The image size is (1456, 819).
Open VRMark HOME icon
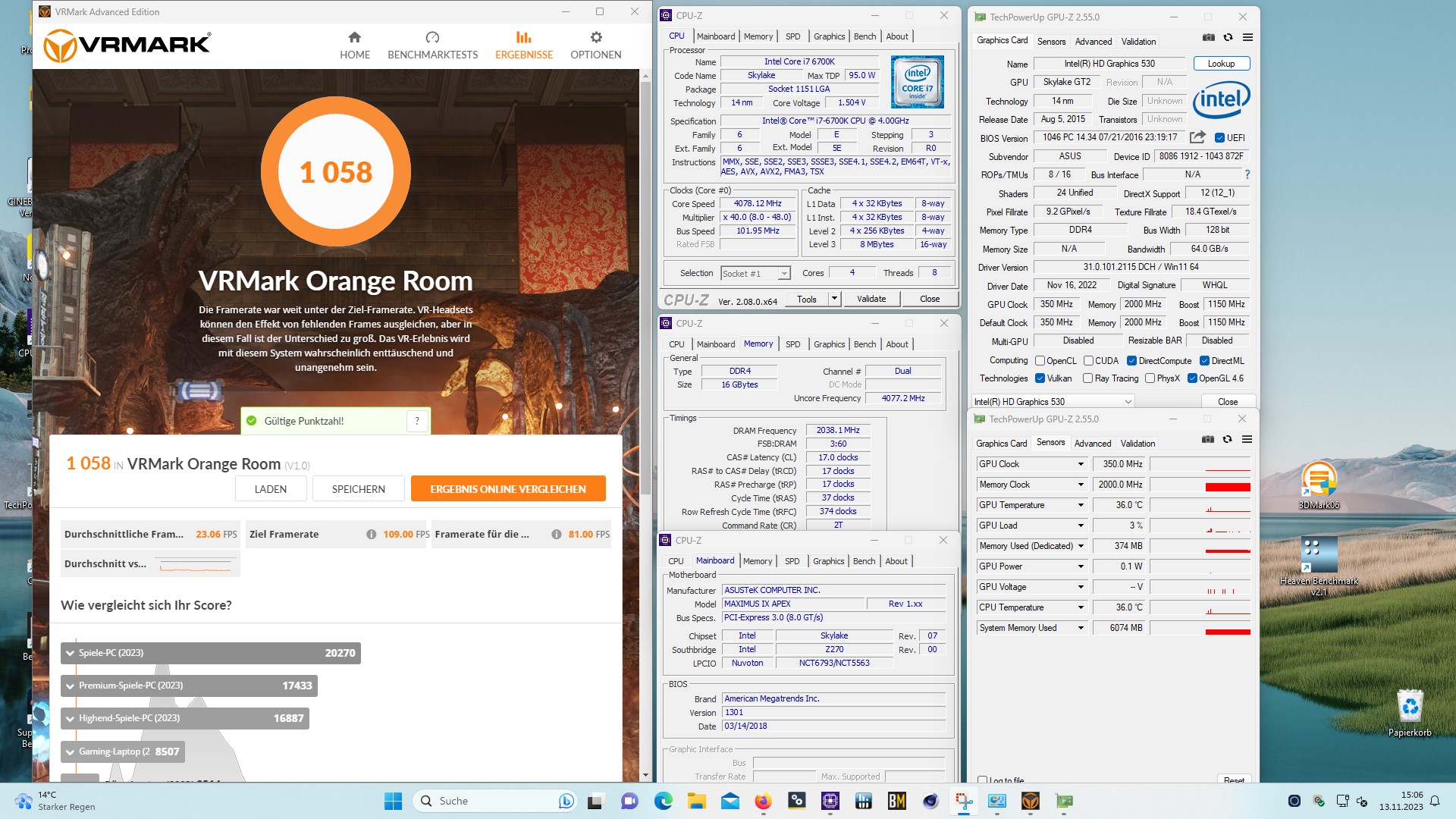coord(354,37)
